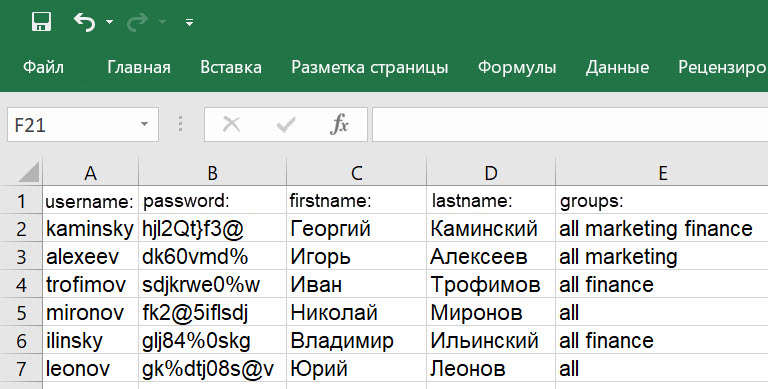768x389 pixels.
Task: Click cell containing 'groups:'
Action: (x=662, y=200)
